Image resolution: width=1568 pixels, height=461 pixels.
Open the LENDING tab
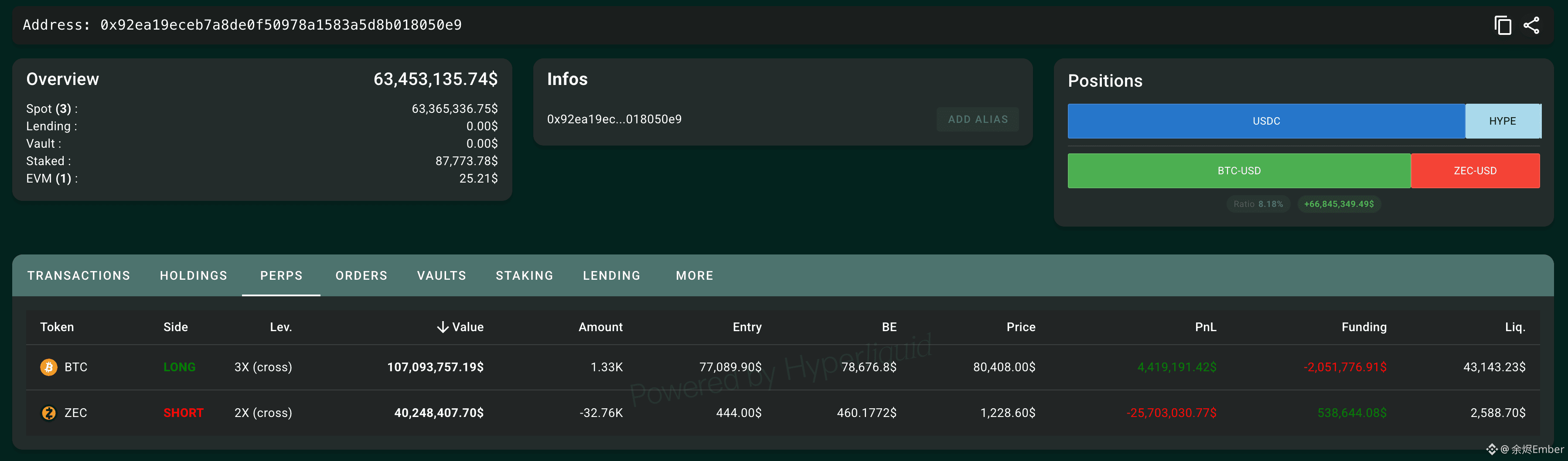tap(611, 275)
